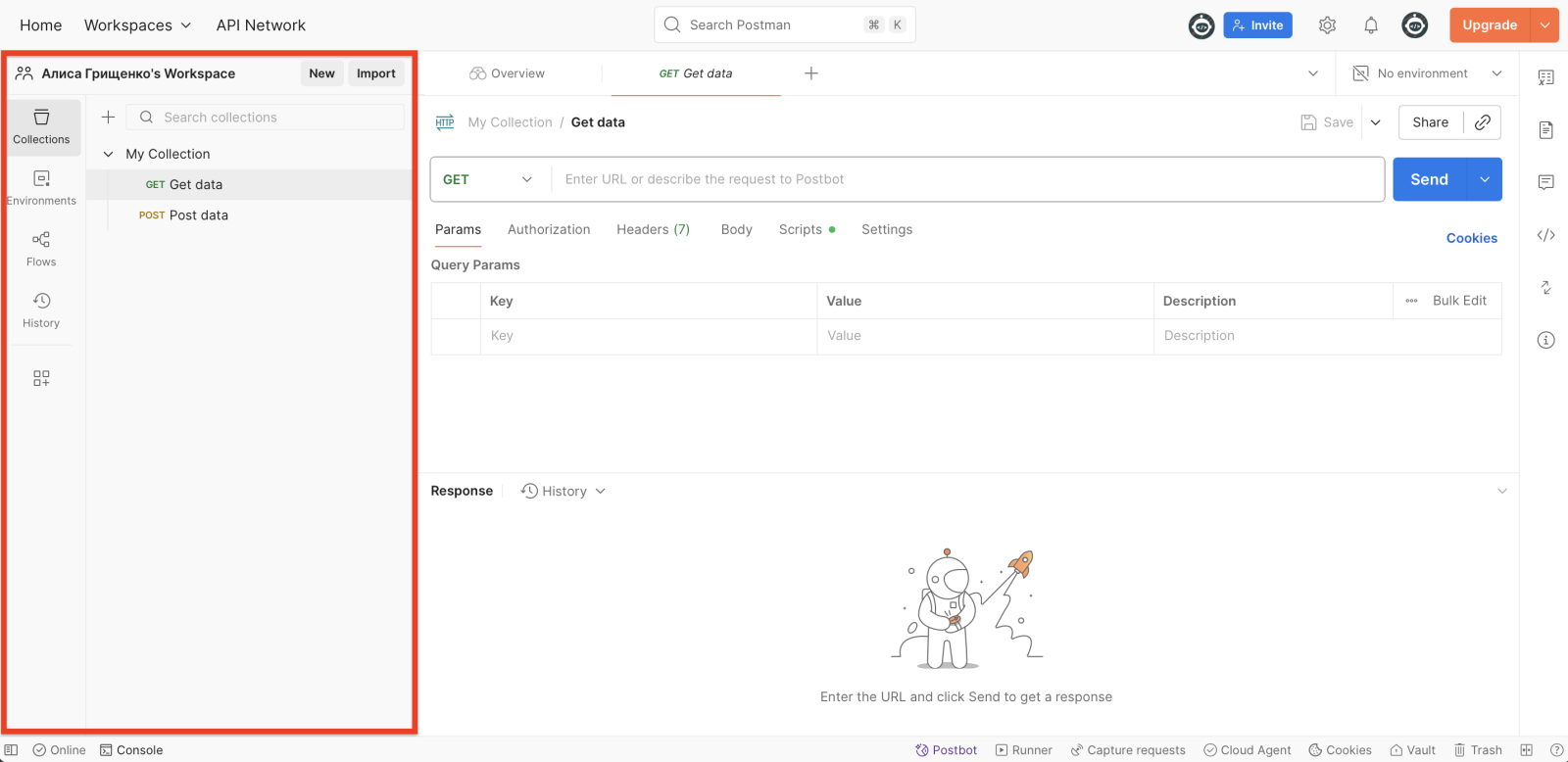Click the New button in the workspace header
This screenshot has height=762, width=1568.
tap(321, 73)
